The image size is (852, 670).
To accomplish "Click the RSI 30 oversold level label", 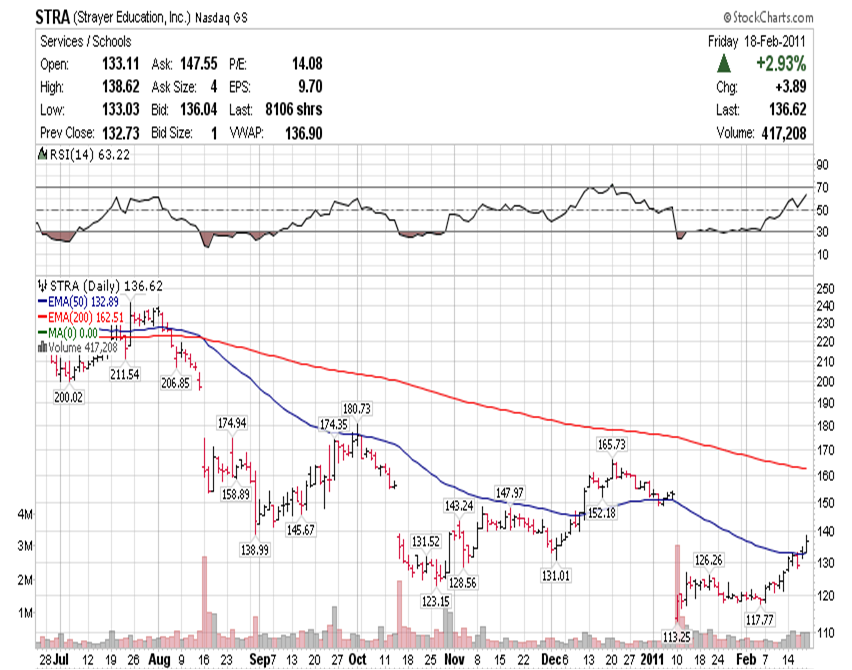I will (823, 232).
